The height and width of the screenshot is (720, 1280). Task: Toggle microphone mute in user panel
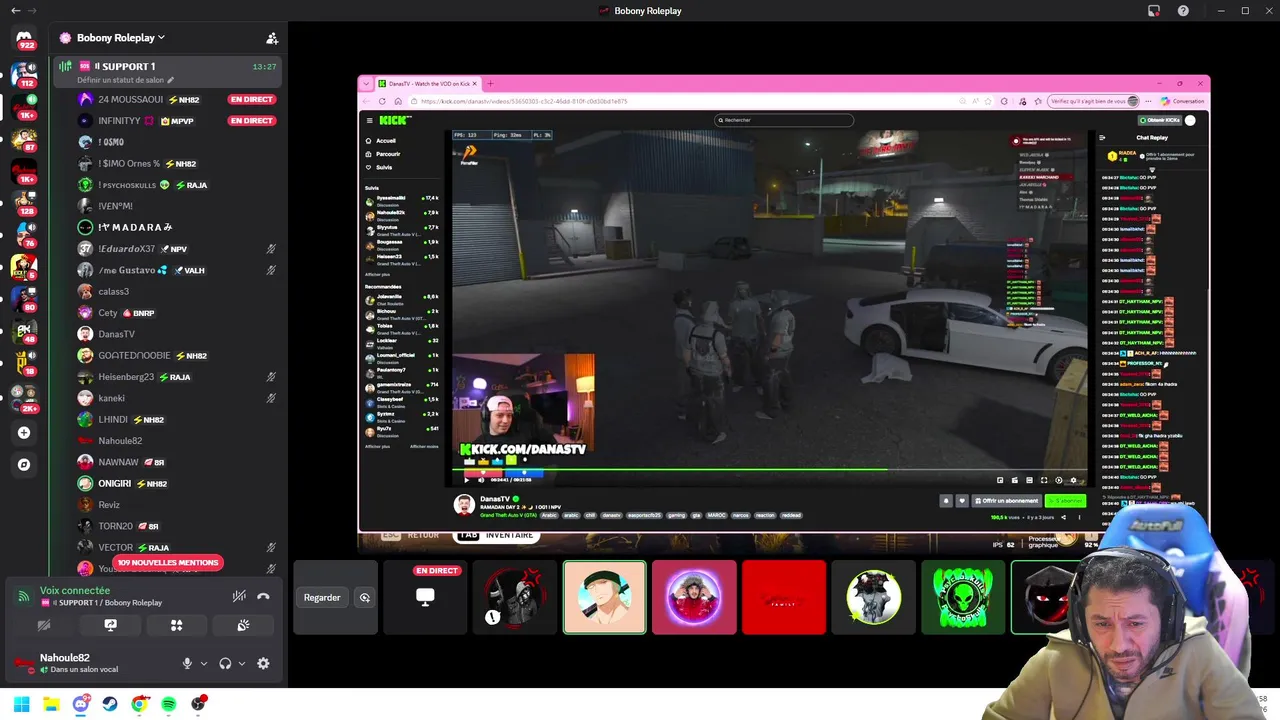pos(187,663)
